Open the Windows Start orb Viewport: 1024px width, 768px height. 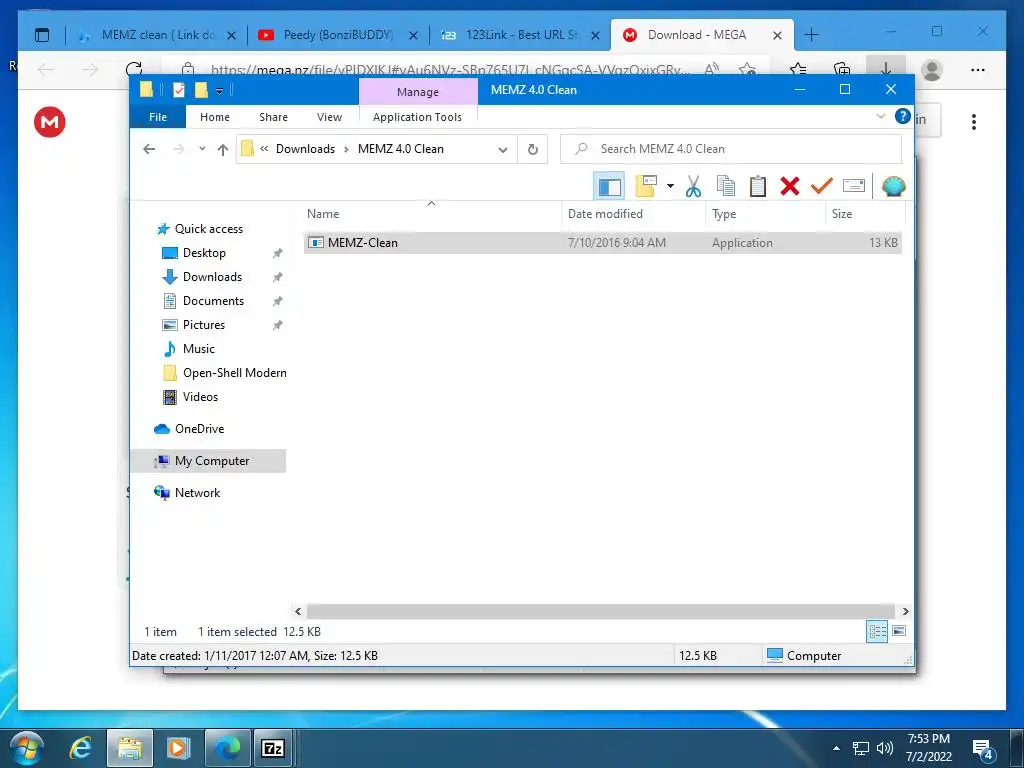pyautogui.click(x=27, y=748)
